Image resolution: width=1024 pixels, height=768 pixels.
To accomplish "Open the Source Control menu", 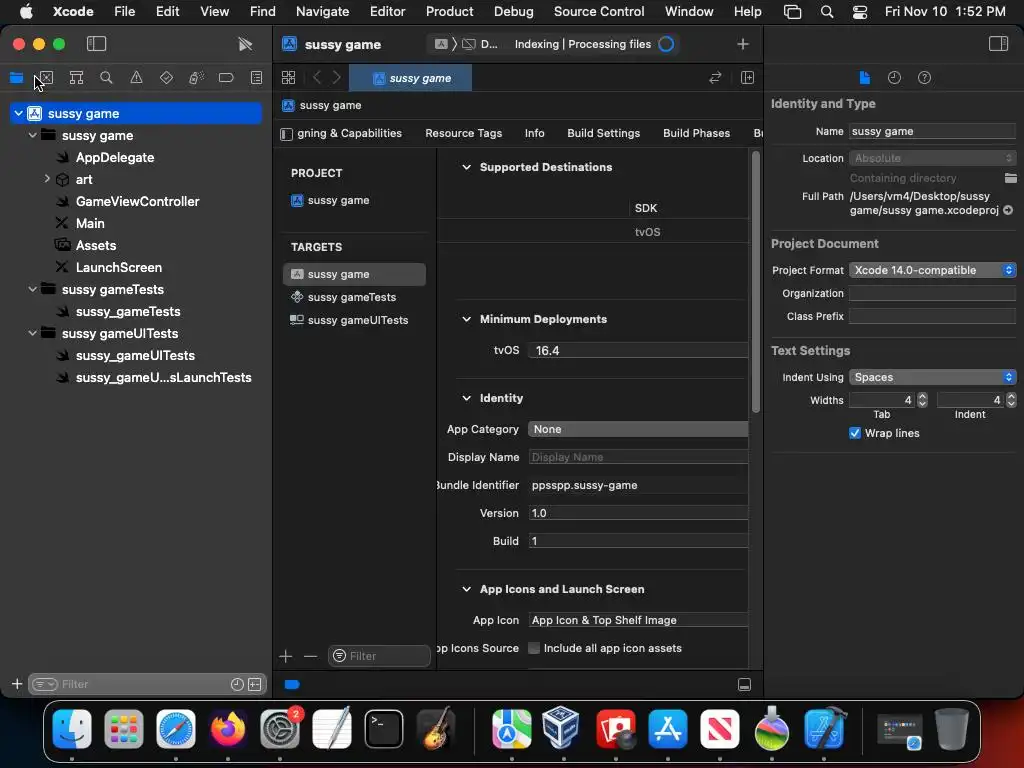I will tap(599, 11).
